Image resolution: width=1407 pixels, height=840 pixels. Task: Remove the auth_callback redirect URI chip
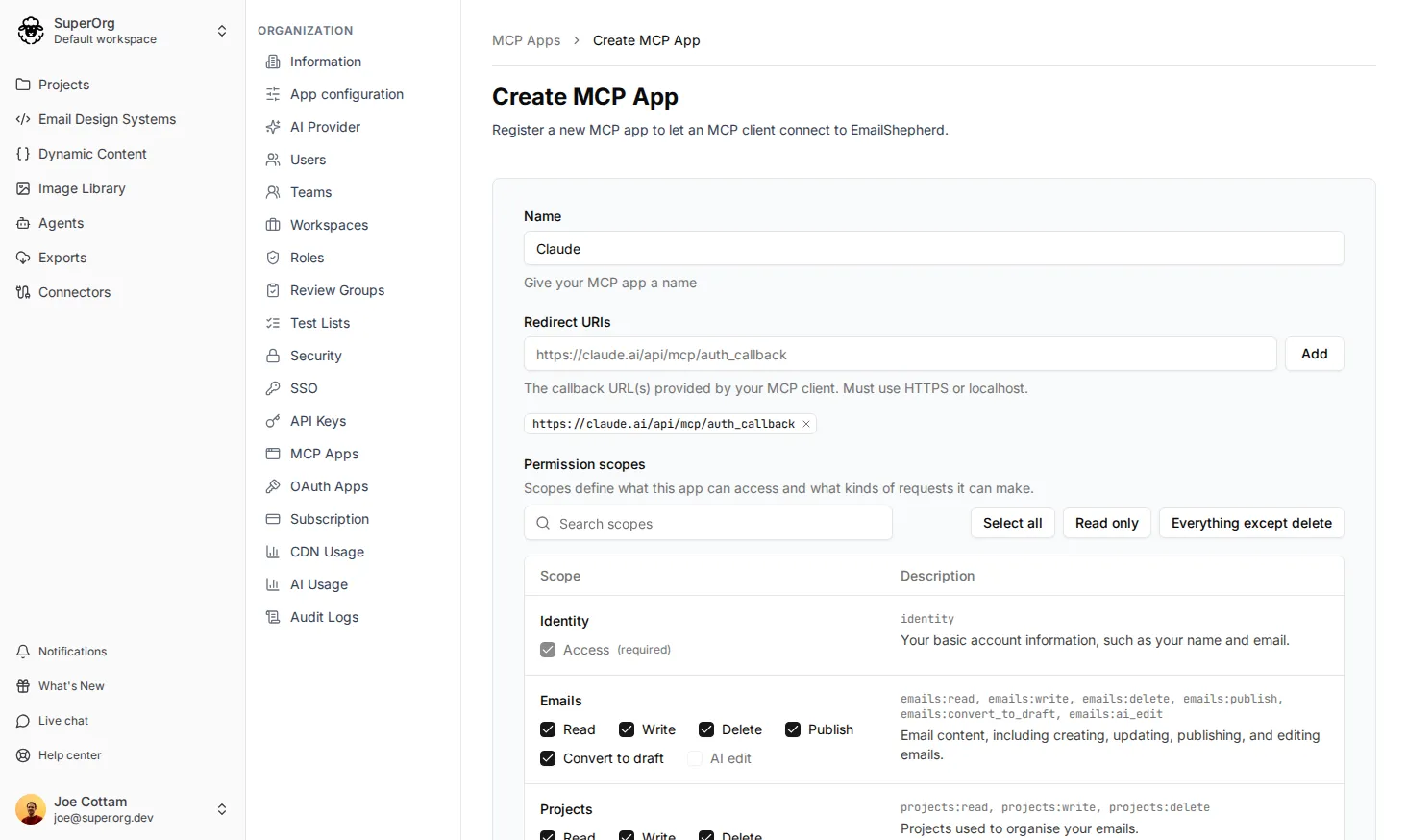(806, 424)
